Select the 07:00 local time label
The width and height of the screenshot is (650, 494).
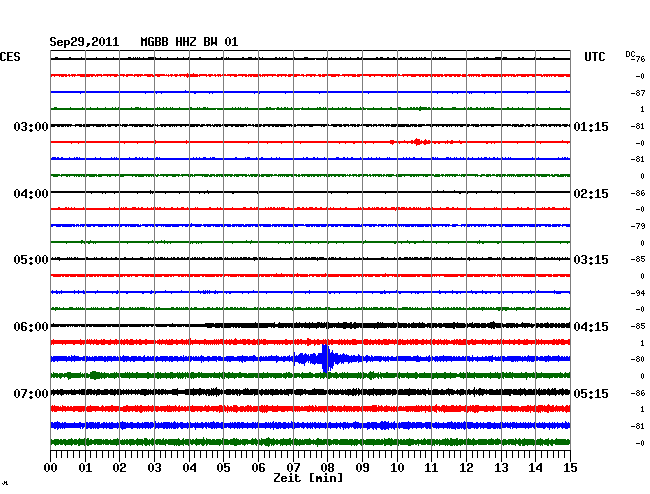(x=31, y=393)
